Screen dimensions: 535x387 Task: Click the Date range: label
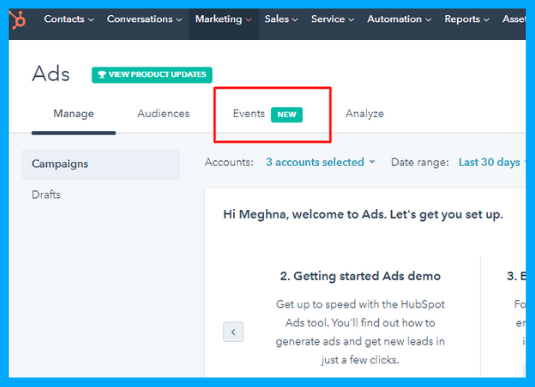420,162
